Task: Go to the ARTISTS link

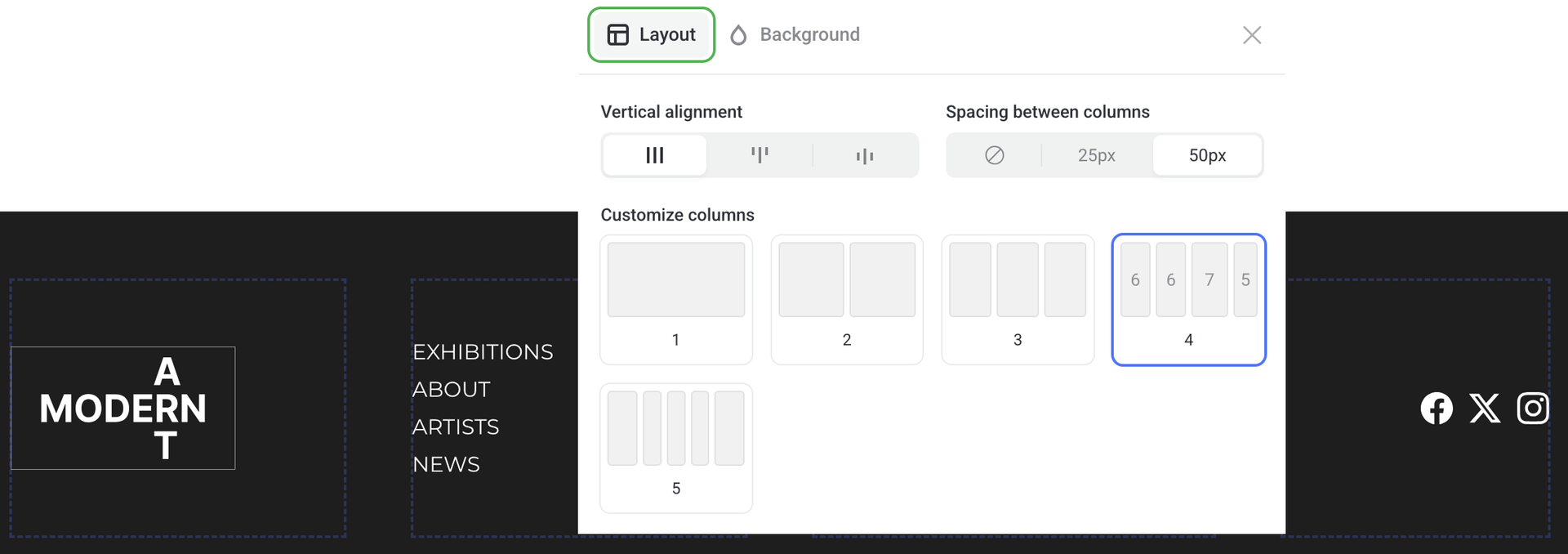Action: pyautogui.click(x=456, y=427)
